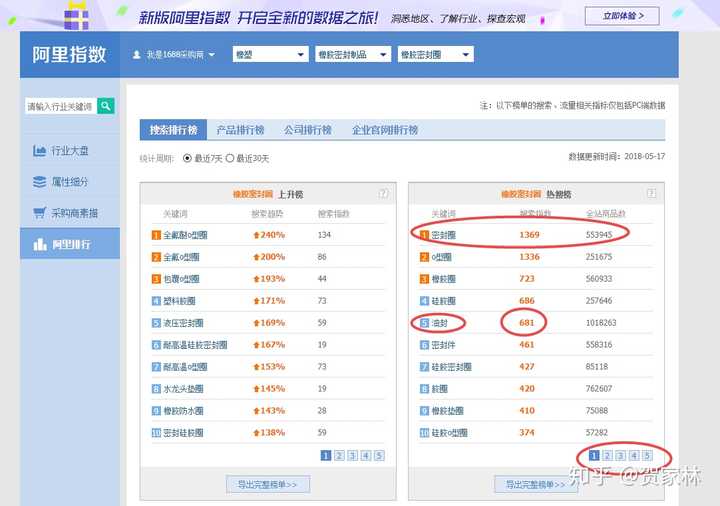Click the green magnifier search icon

[106, 106]
